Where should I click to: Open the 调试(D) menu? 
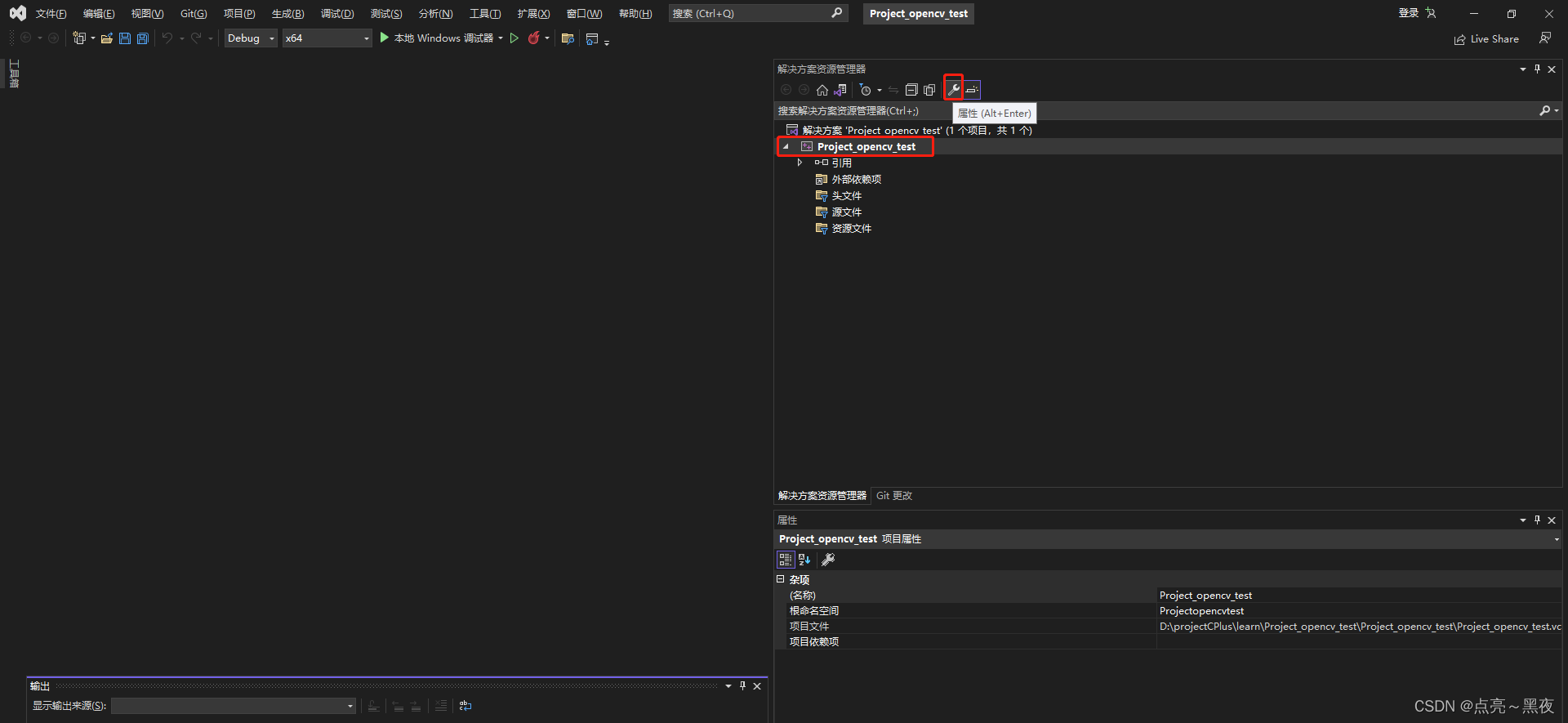click(337, 14)
